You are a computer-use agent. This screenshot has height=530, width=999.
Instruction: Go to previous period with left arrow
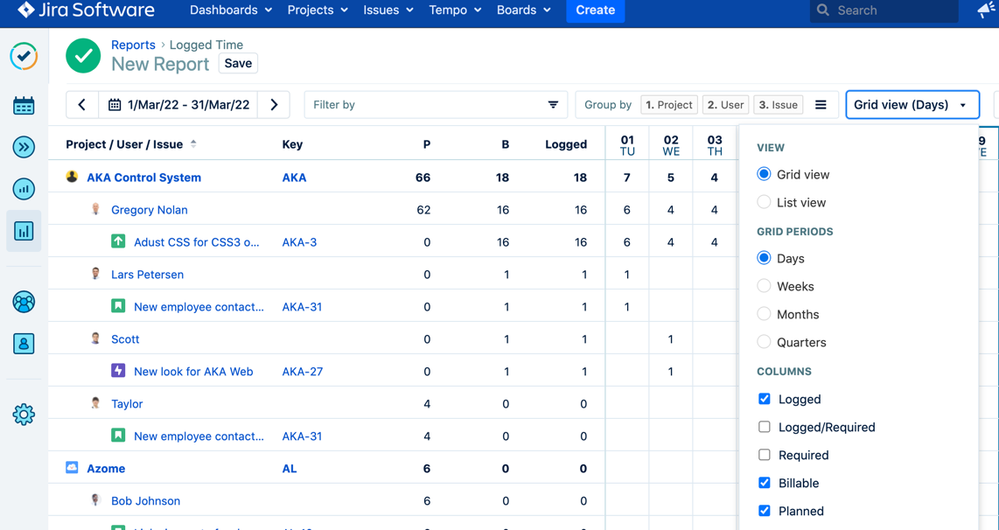point(82,104)
